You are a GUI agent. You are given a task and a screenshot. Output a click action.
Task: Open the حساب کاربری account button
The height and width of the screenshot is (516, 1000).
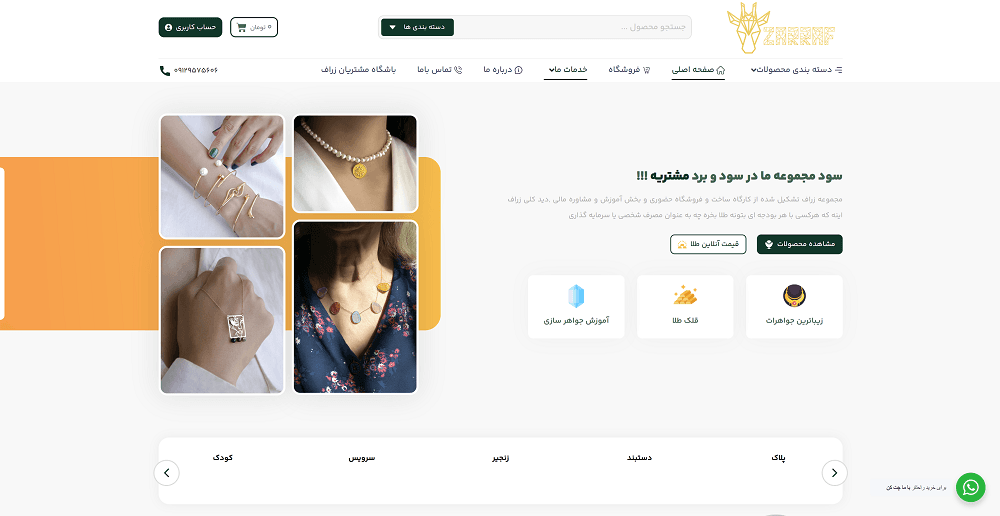tap(190, 27)
